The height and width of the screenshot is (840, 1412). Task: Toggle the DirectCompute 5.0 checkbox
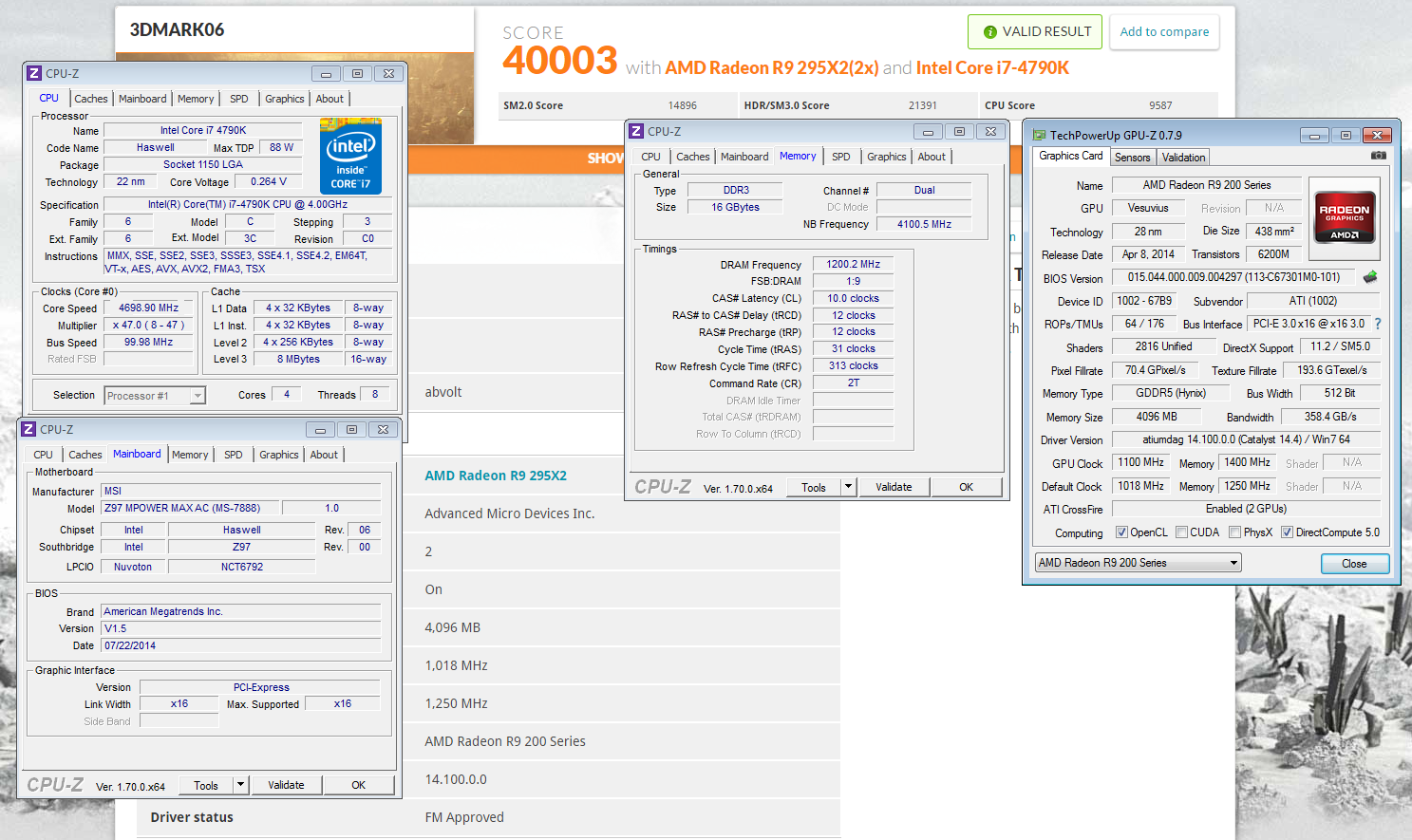point(1287,532)
